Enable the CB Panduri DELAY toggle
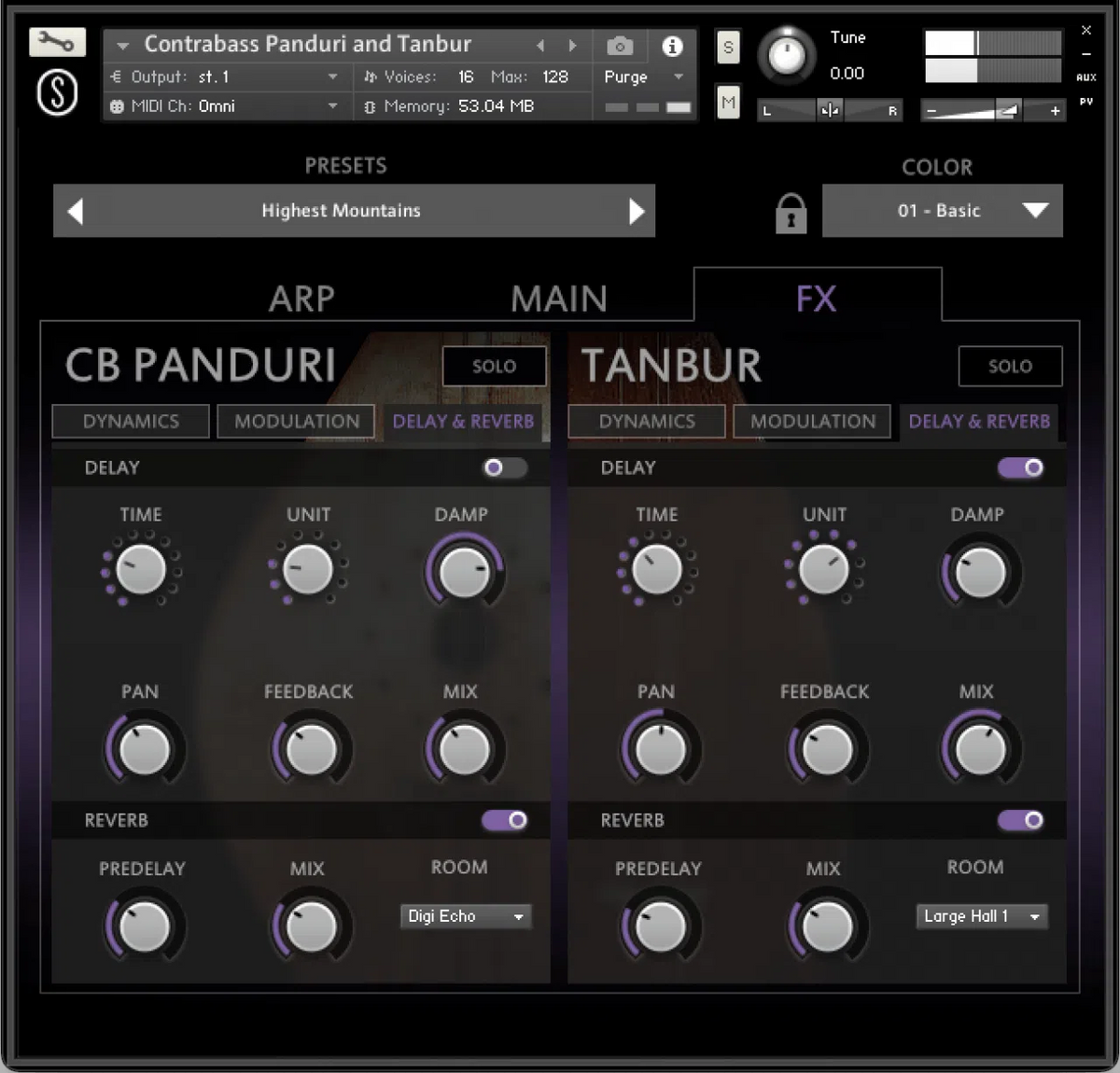This screenshot has height=1073, width=1120. (x=504, y=468)
